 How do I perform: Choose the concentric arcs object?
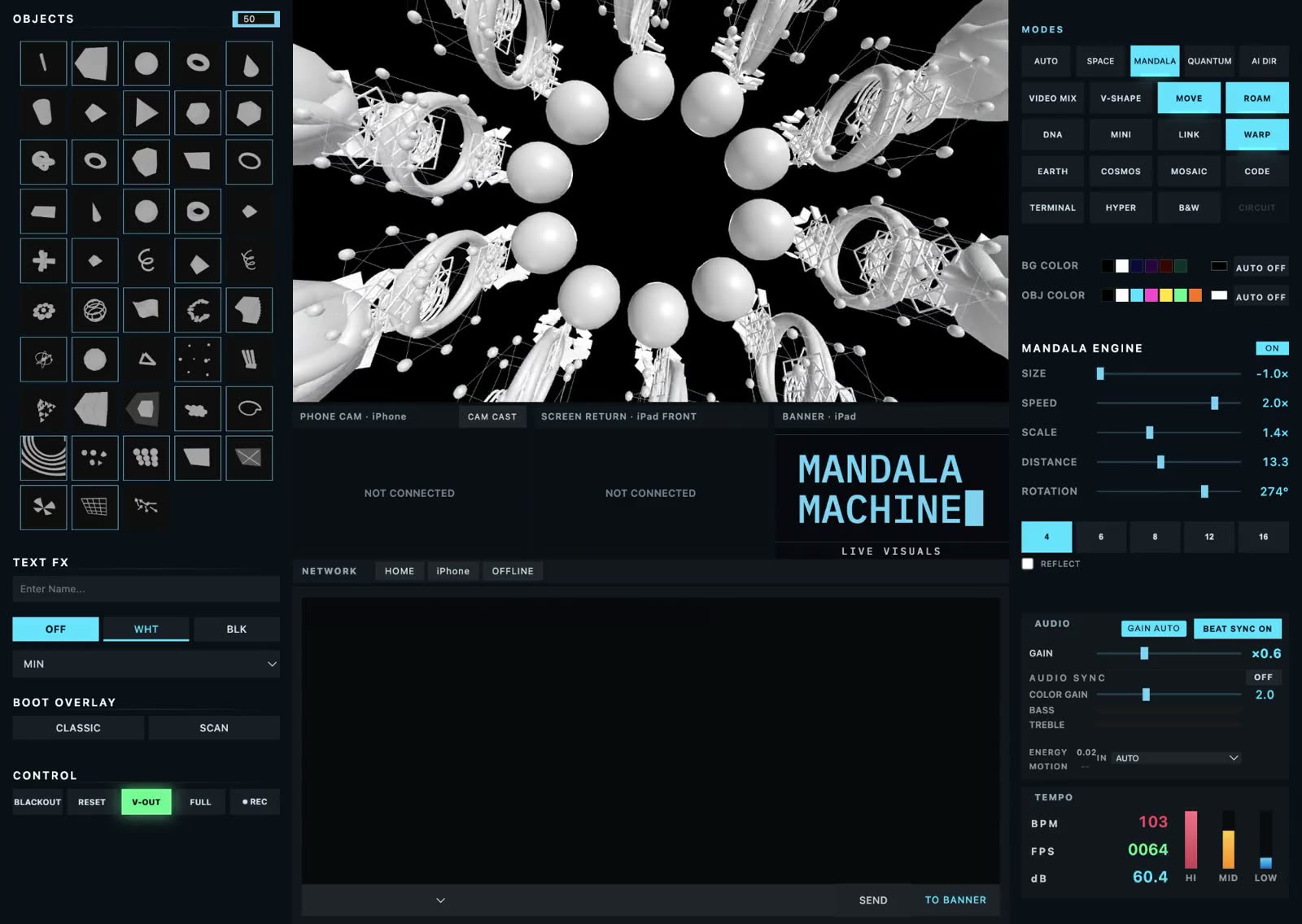44,457
